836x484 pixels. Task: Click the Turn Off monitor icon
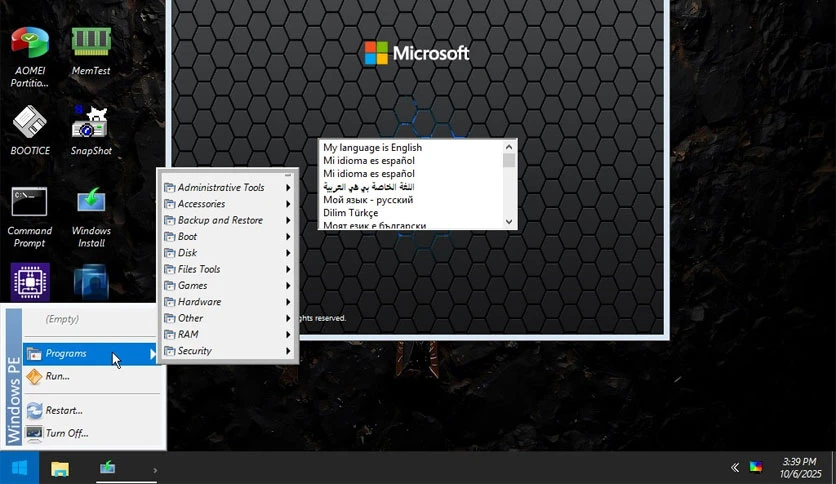34,433
